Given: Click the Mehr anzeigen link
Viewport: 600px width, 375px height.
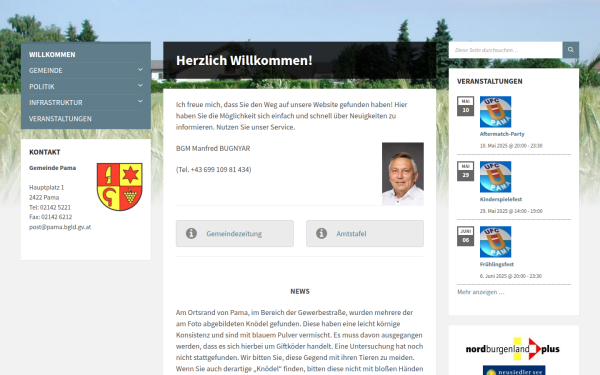Looking at the screenshot, I should (481, 292).
